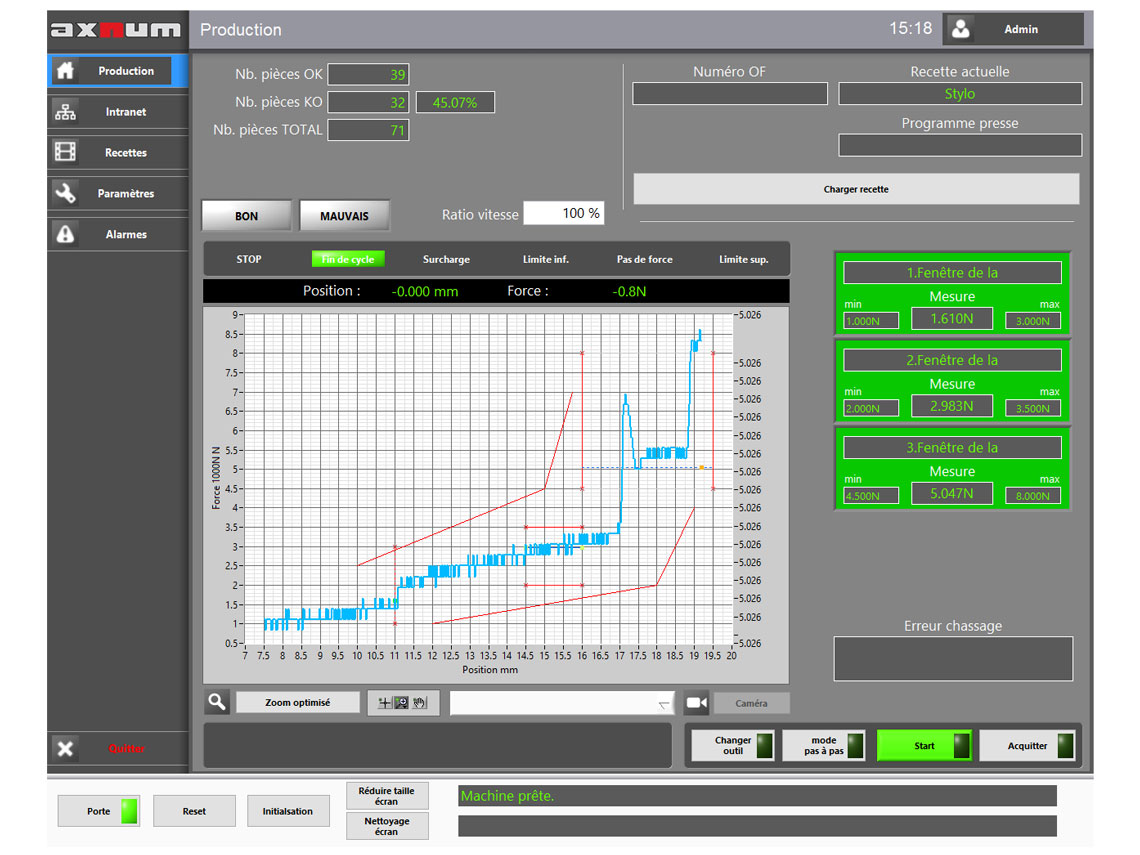Select the graph cursor crosshair tool
The height and width of the screenshot is (855, 1140).
(386, 702)
